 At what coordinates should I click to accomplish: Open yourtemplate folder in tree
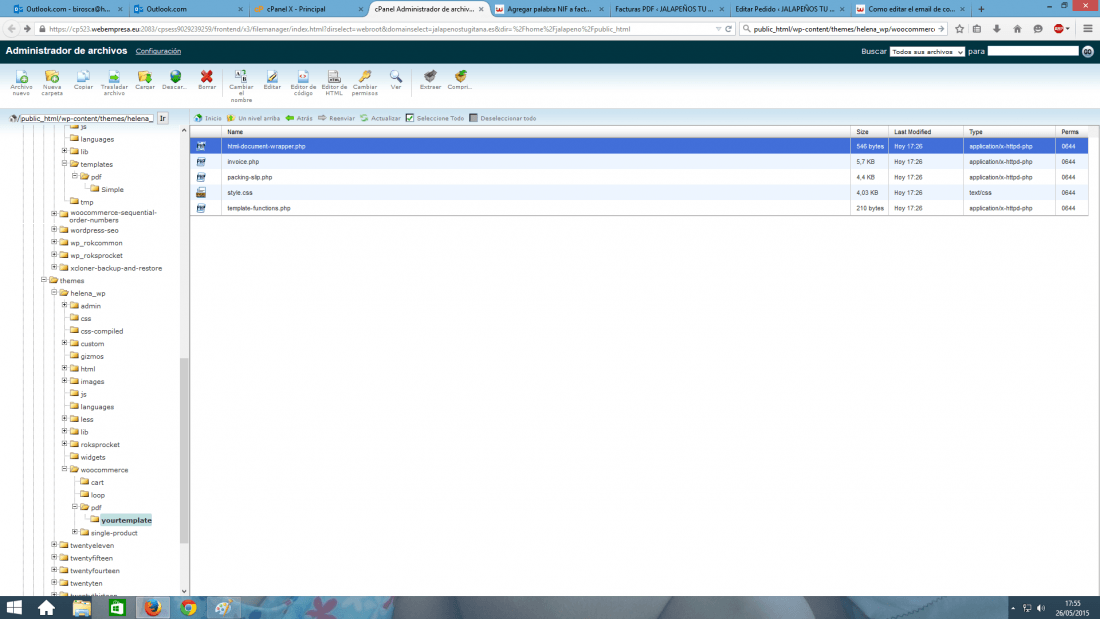[126, 520]
